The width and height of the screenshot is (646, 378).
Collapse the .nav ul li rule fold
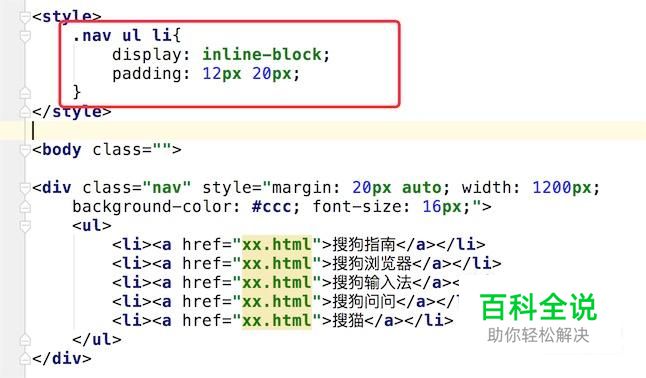click(x=25, y=36)
